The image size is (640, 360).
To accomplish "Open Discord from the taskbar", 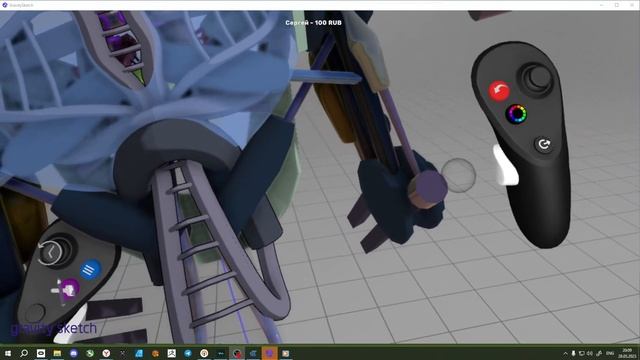I will (x=73, y=353).
